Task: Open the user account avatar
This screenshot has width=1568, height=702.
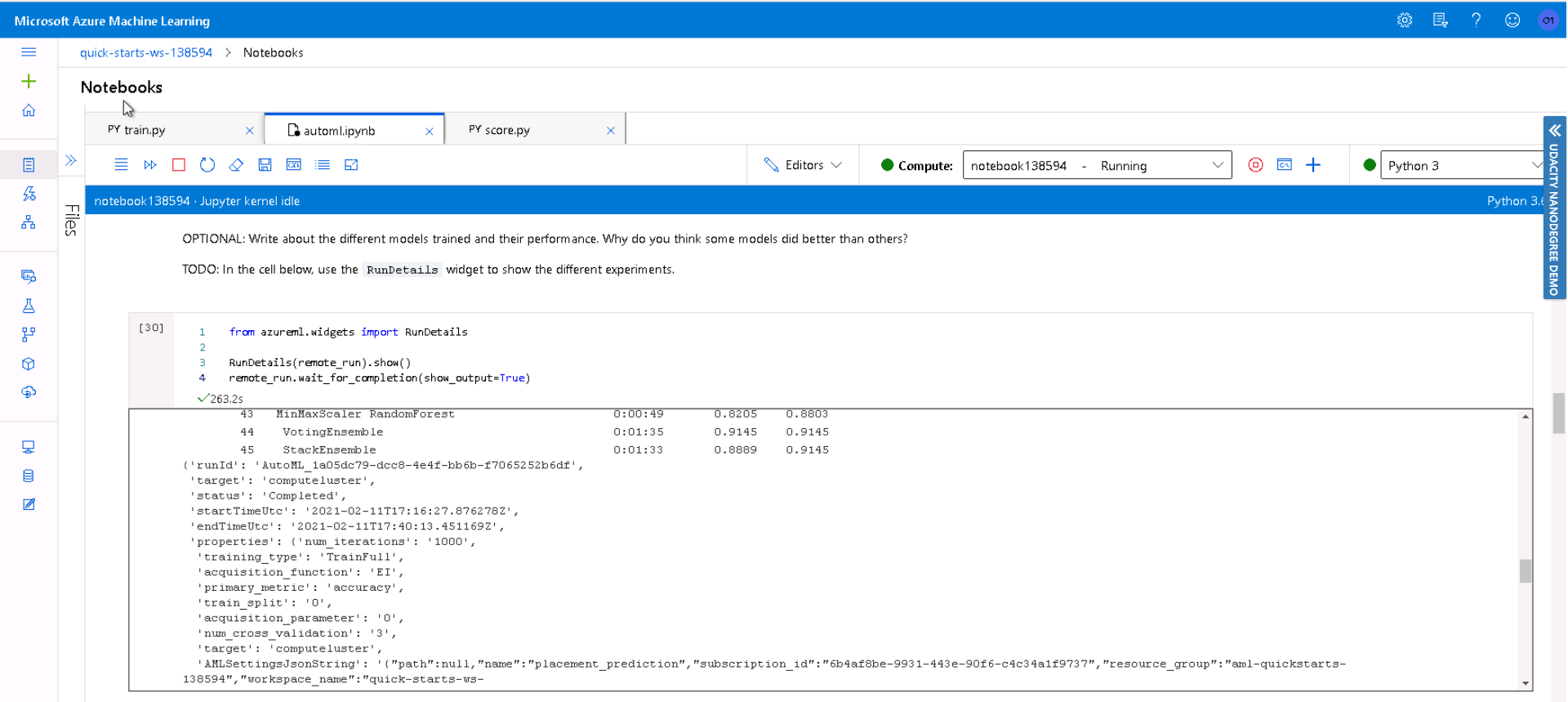Action: click(1548, 20)
